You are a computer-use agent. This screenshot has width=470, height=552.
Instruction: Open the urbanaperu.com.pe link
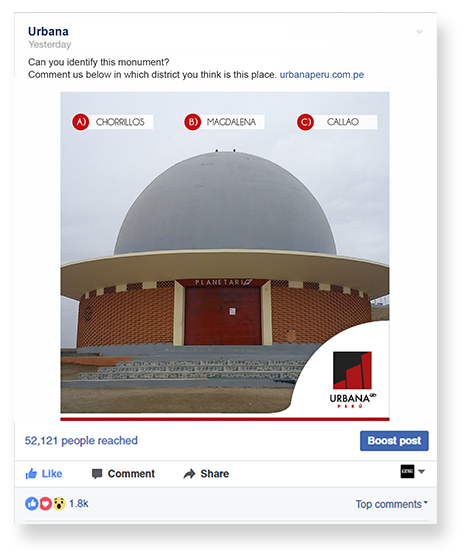tap(321, 75)
